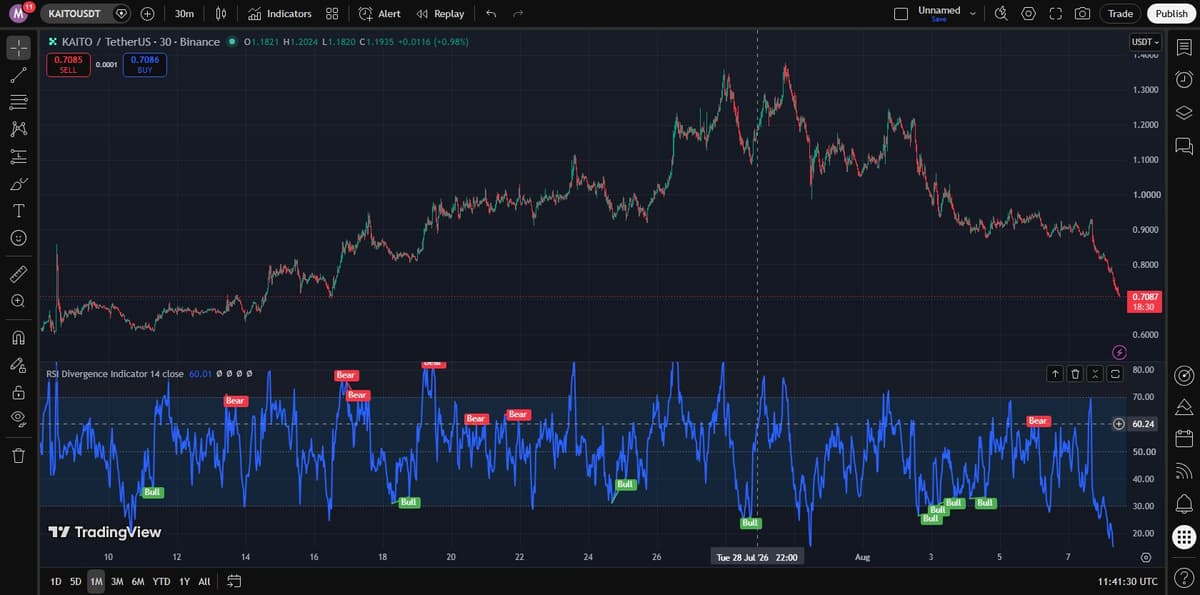Screen dimensions: 1200x595
Task: Toggle lock all drawing tools
Action: [18, 392]
